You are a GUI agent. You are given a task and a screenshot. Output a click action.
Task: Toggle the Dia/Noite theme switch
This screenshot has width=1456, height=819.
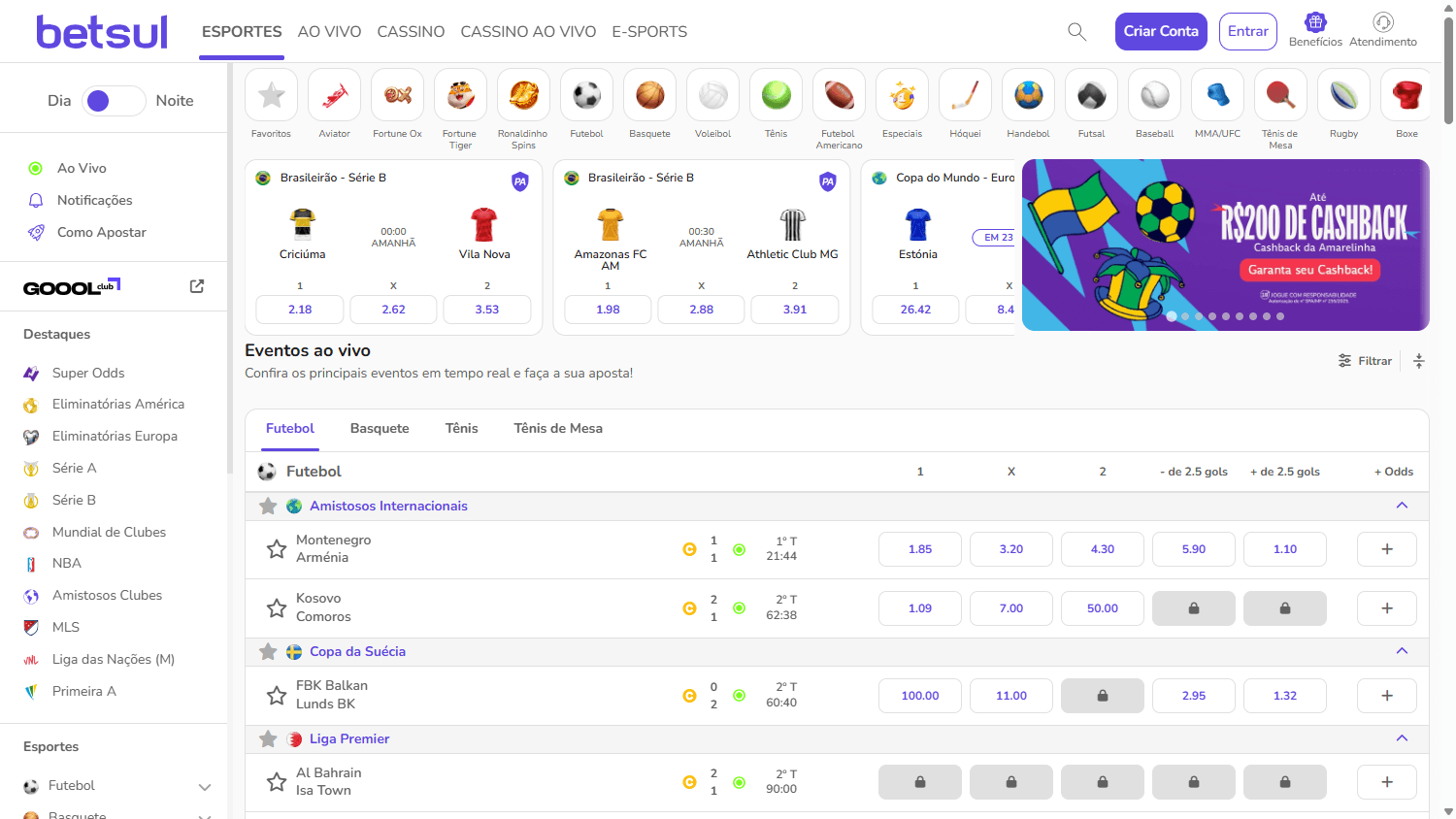(114, 100)
